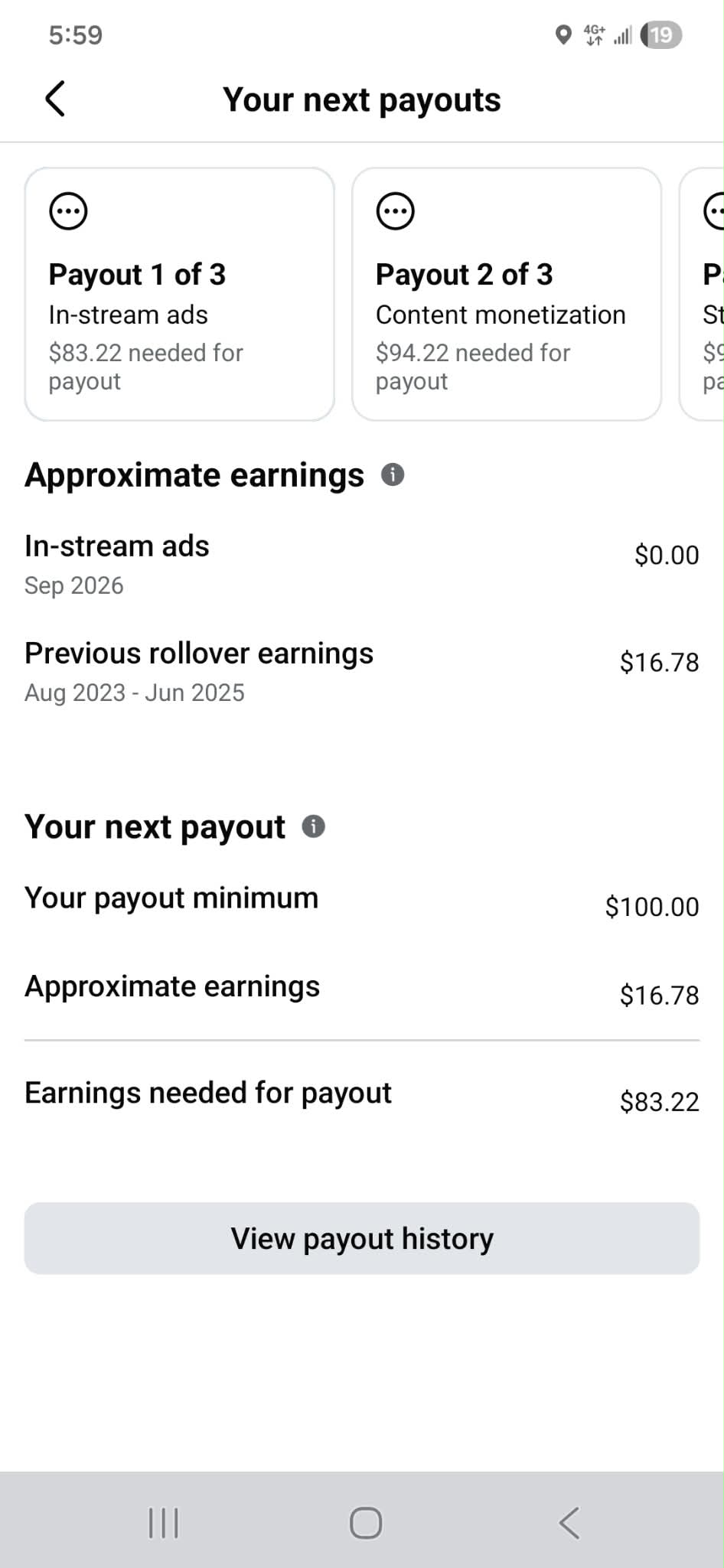The height and width of the screenshot is (1568, 724).
Task: Open Previous rollover earnings row
Action: click(x=362, y=671)
